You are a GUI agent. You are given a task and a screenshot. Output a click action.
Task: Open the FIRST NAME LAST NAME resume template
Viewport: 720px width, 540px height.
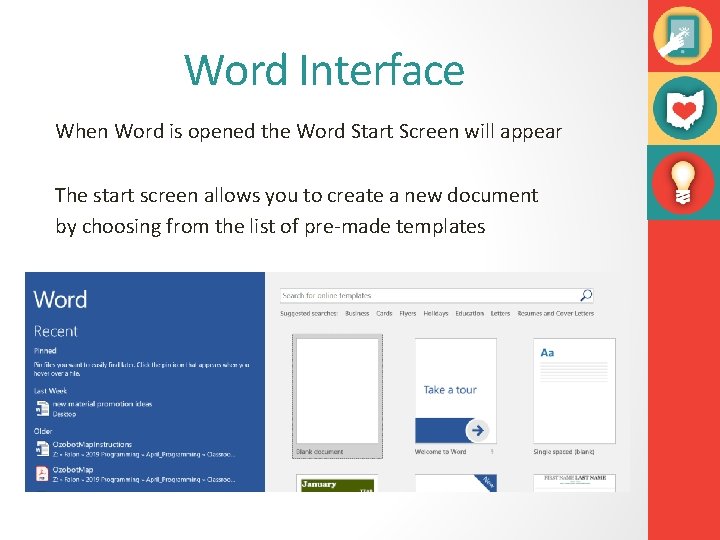tap(574, 483)
